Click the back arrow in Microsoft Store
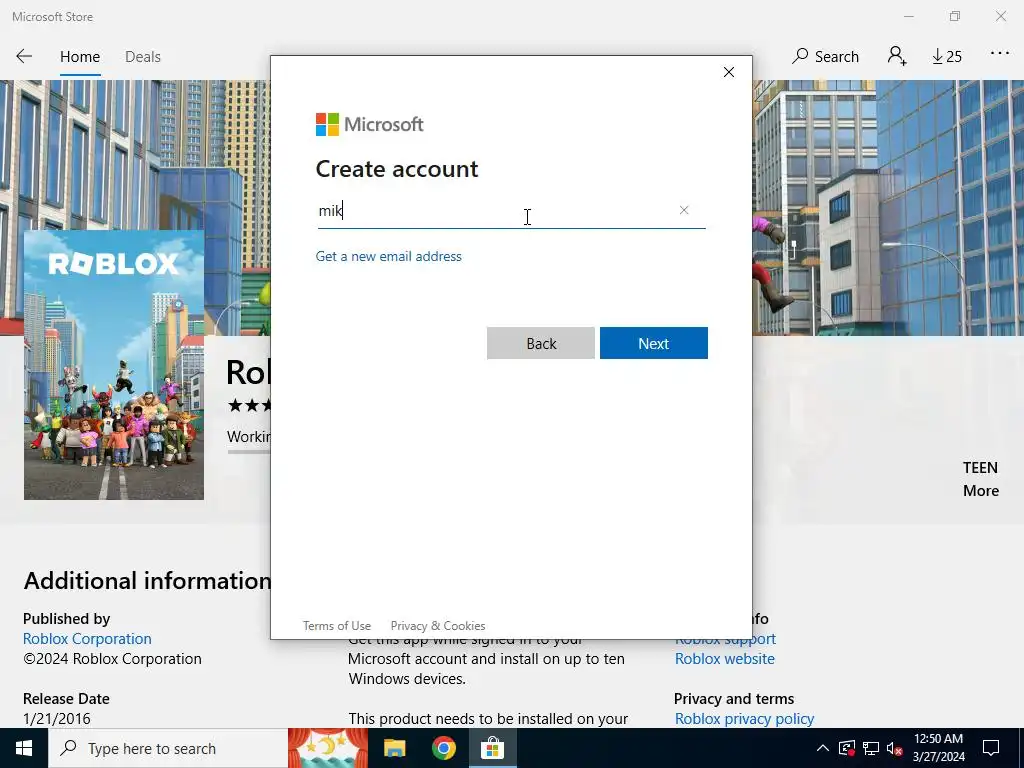This screenshot has width=1024, height=768. coord(24,56)
